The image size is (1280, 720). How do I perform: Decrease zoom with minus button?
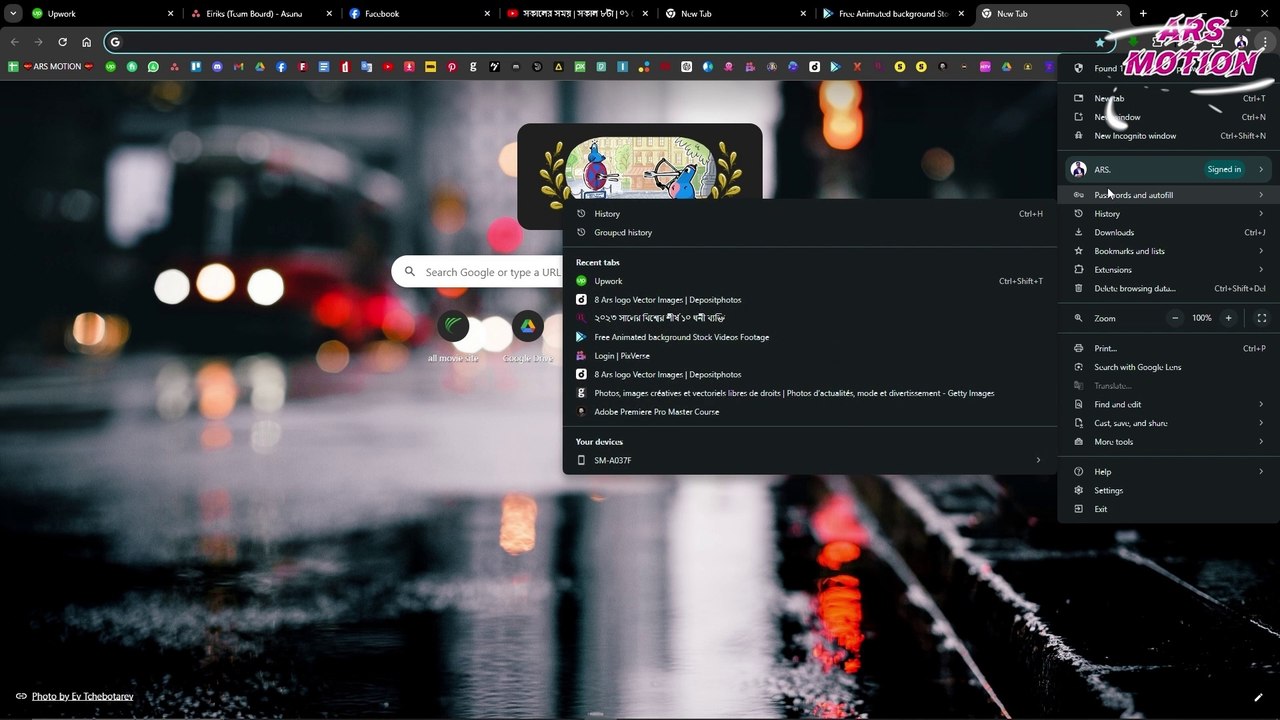[1175, 318]
